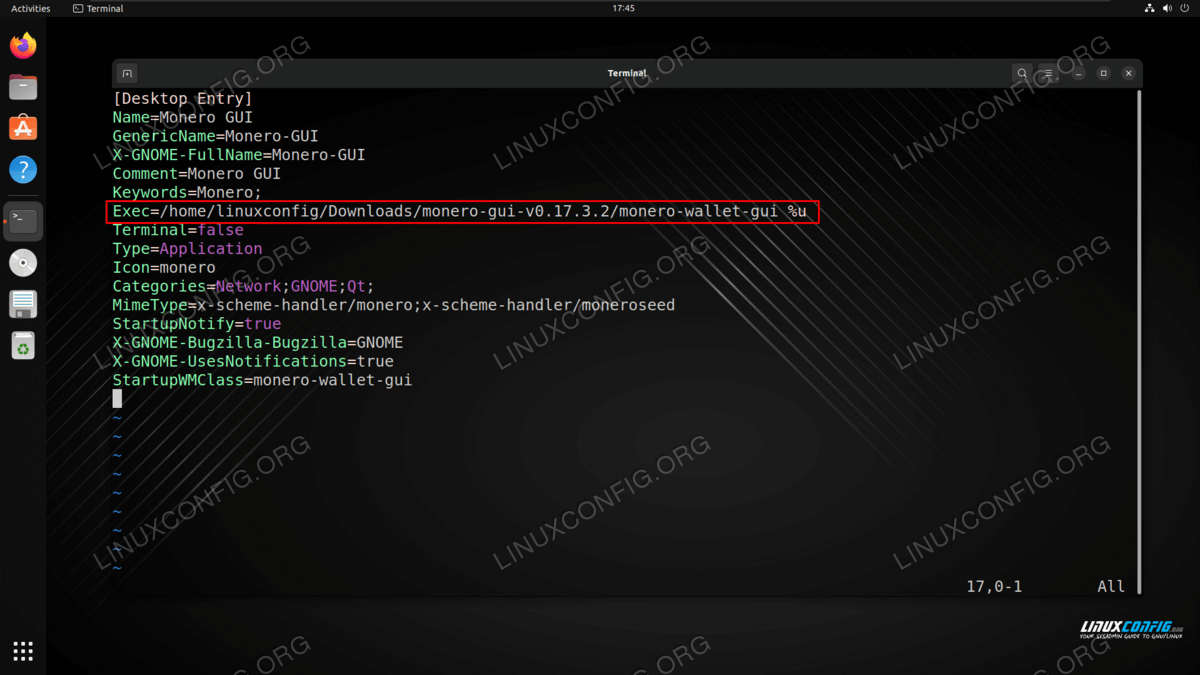Minimize the Terminal window
This screenshot has width=1200, height=675.
tap(1079, 73)
